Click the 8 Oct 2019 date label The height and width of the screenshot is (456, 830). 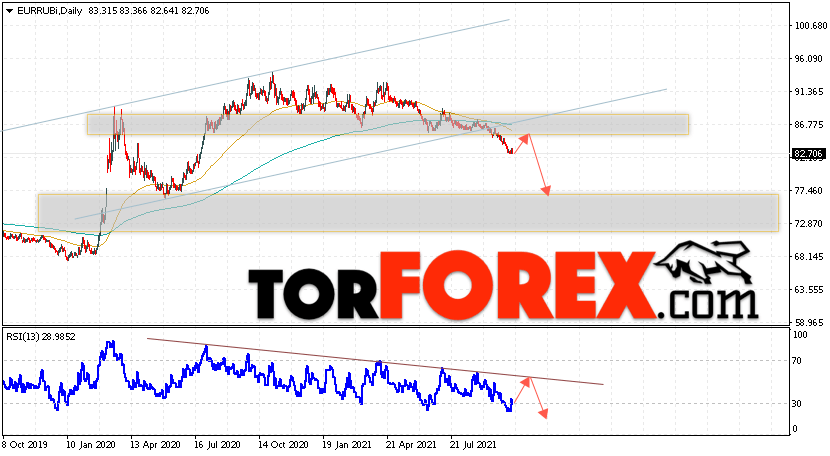click(24, 445)
